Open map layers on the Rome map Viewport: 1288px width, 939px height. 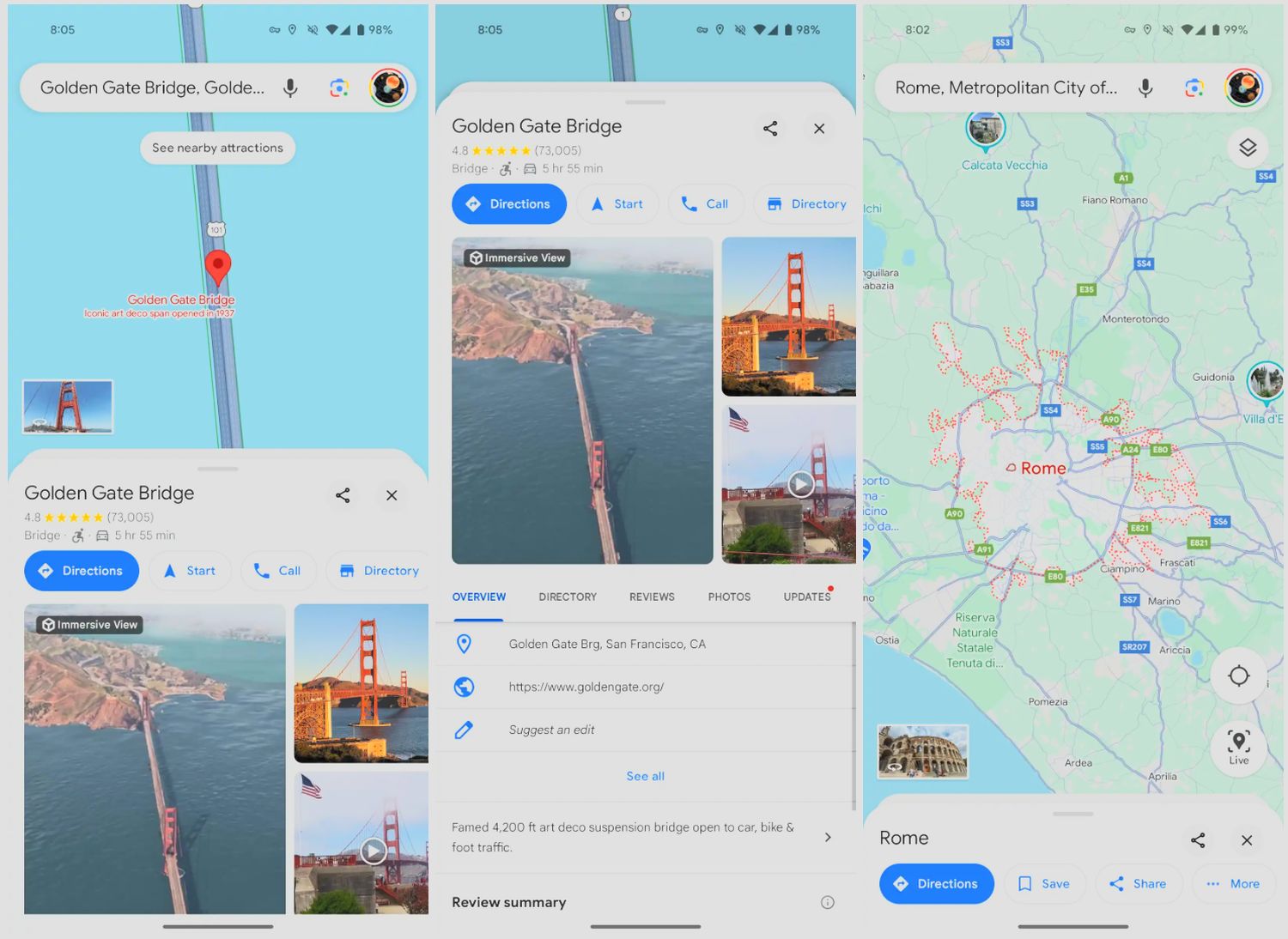point(1247,148)
